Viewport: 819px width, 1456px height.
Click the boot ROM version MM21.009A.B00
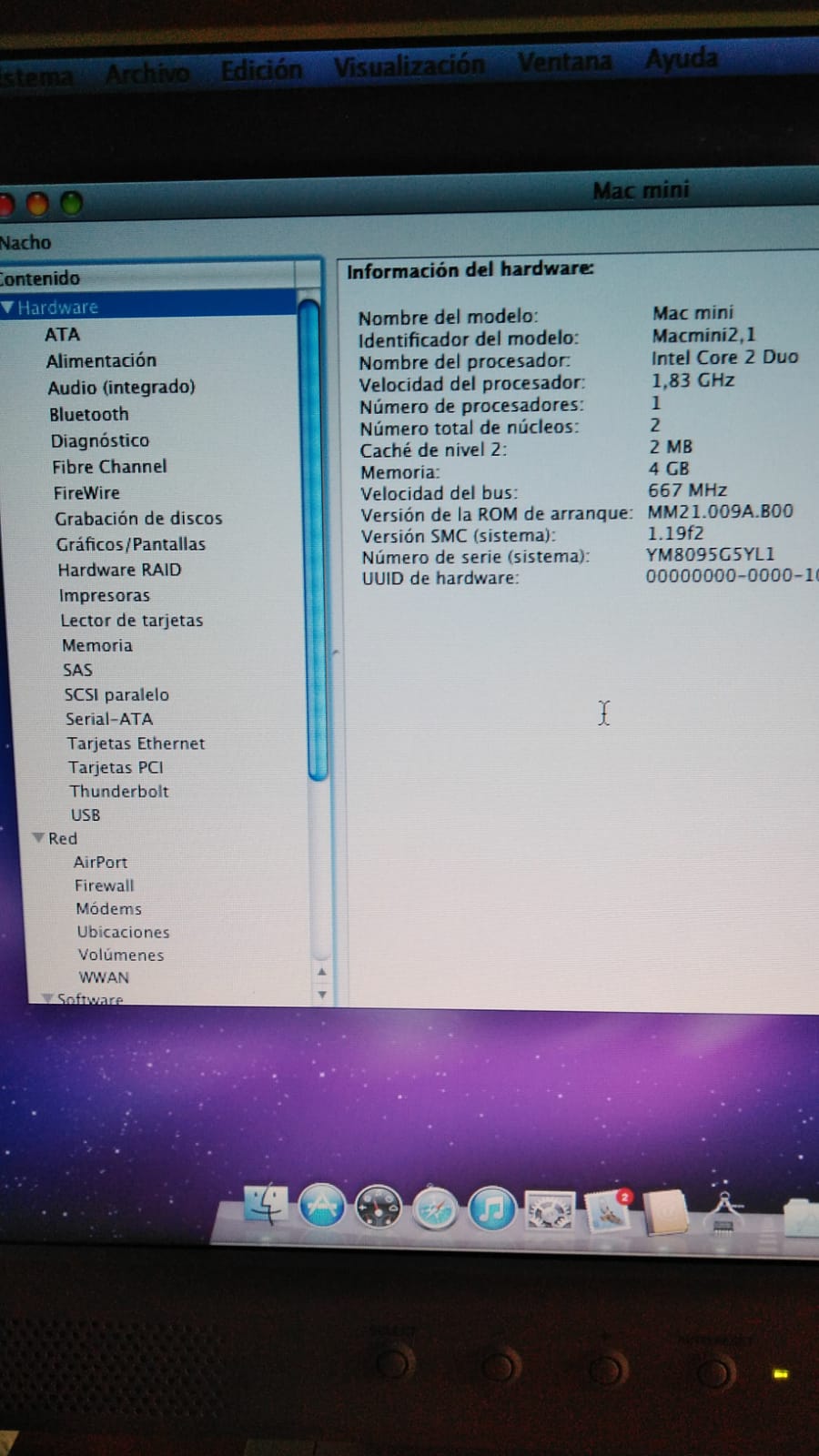(720, 511)
